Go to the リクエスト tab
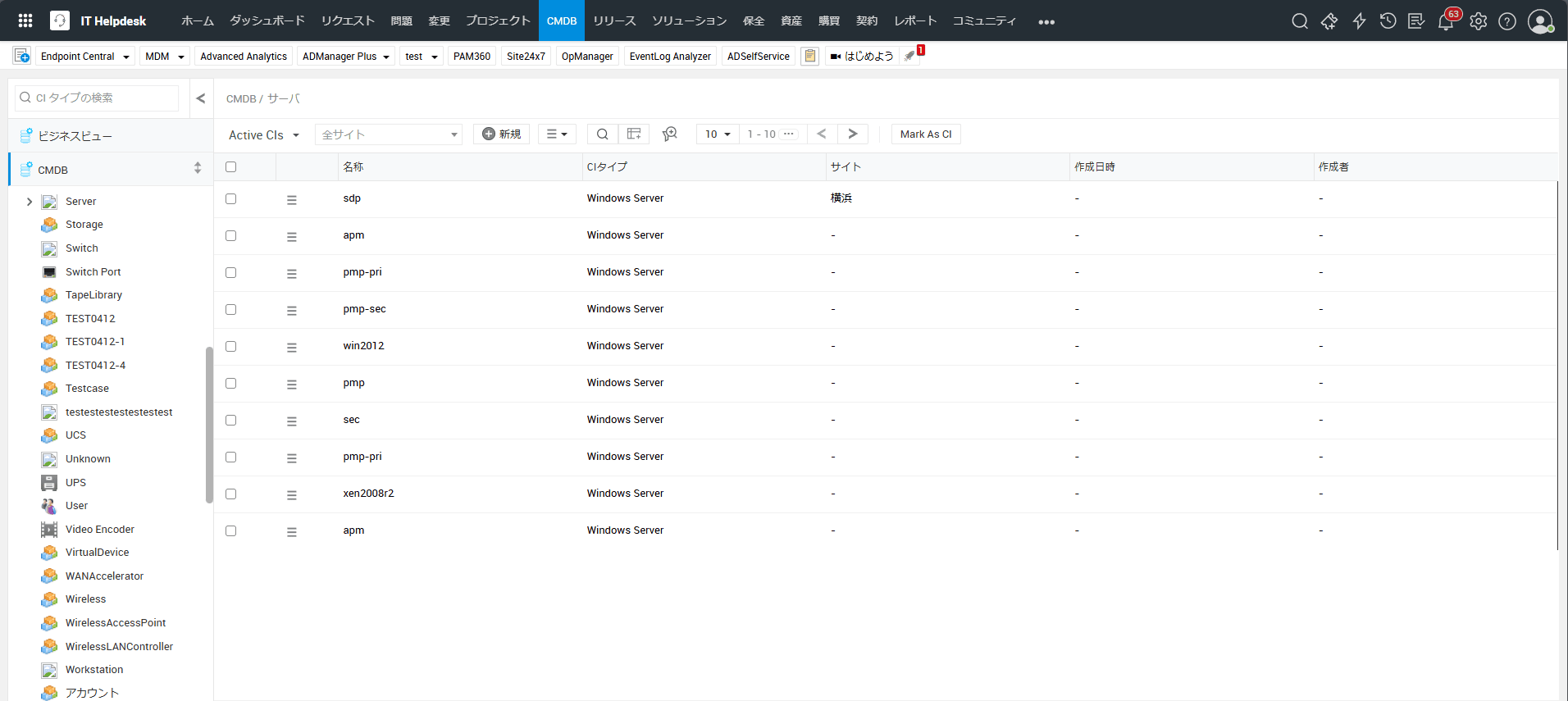This screenshot has height=701, width=1568. click(x=348, y=21)
